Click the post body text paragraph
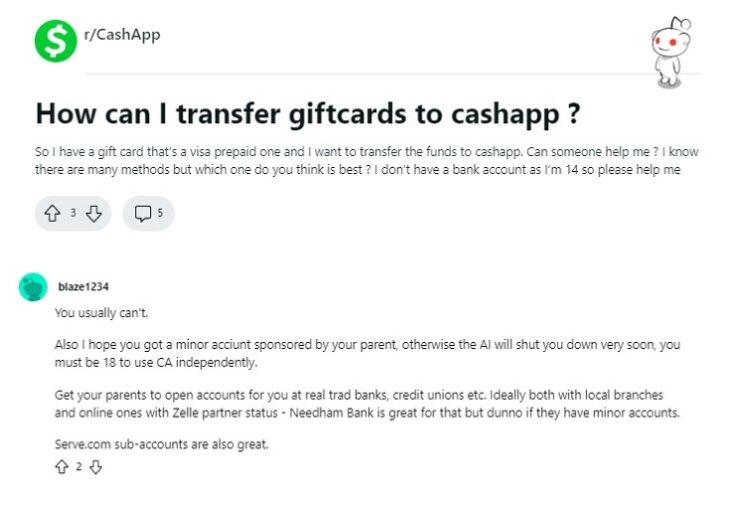735x510 pixels. [x=367, y=161]
